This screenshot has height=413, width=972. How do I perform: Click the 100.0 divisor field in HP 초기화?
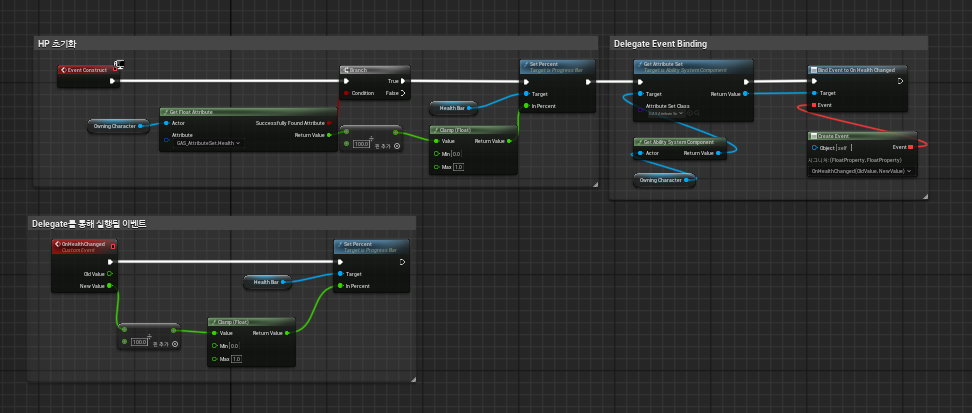361,144
